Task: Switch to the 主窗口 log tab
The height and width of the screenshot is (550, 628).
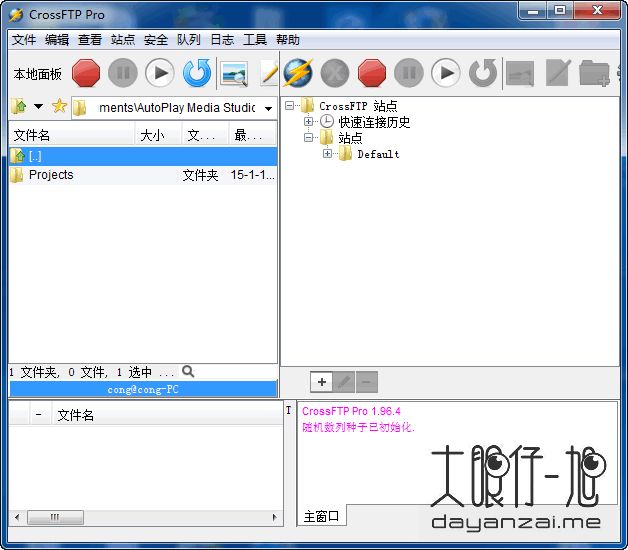Action: pyautogui.click(x=321, y=516)
